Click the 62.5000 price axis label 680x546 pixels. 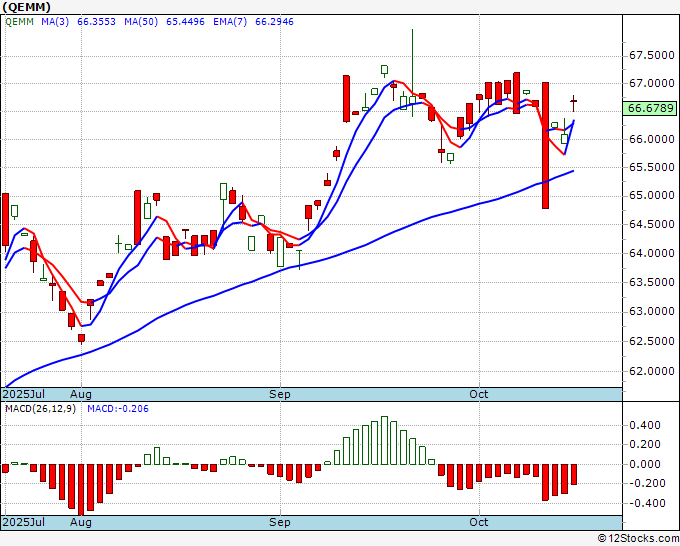coord(652,341)
